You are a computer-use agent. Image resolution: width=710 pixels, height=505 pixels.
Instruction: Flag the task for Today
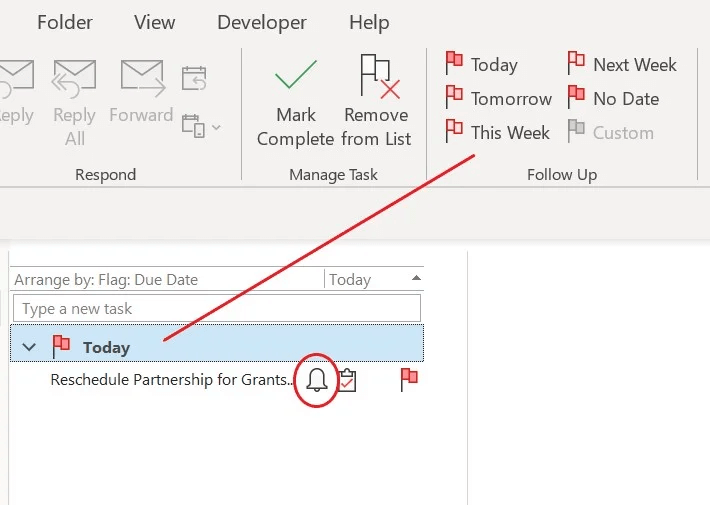pos(482,65)
